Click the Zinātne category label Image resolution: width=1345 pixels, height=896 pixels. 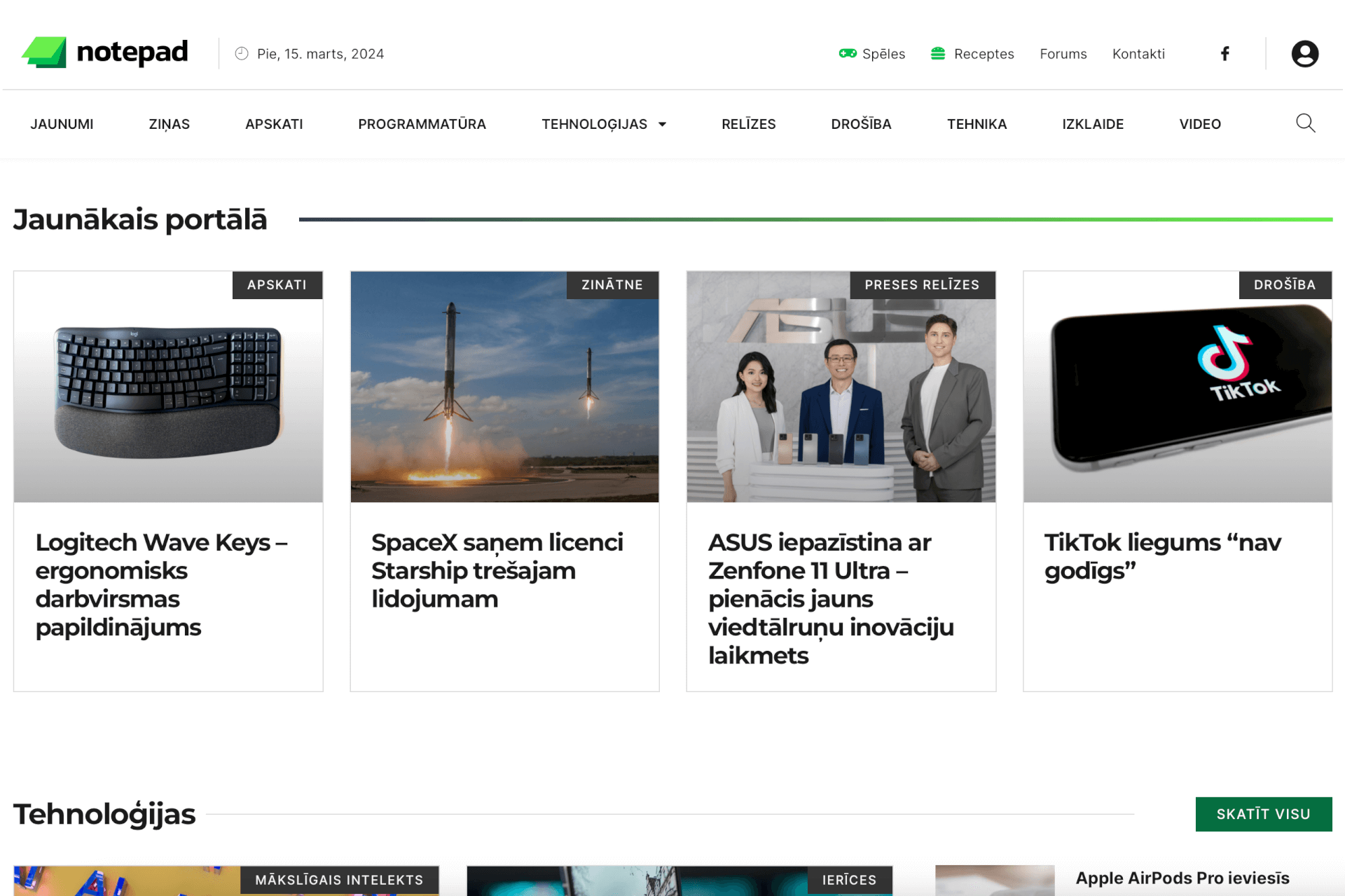pyautogui.click(x=612, y=285)
